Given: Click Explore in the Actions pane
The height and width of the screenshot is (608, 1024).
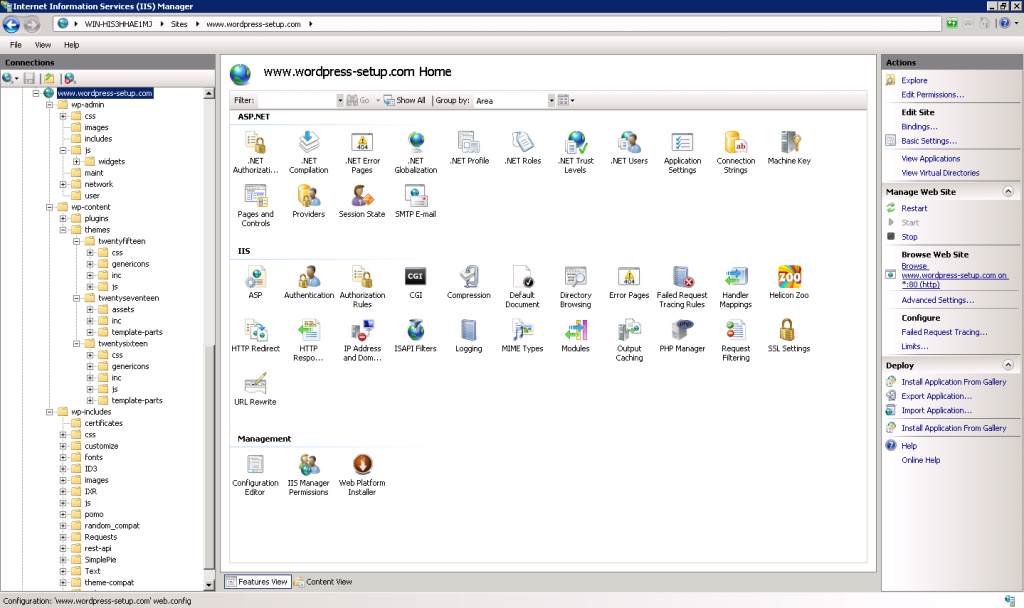Looking at the screenshot, I should tap(914, 80).
